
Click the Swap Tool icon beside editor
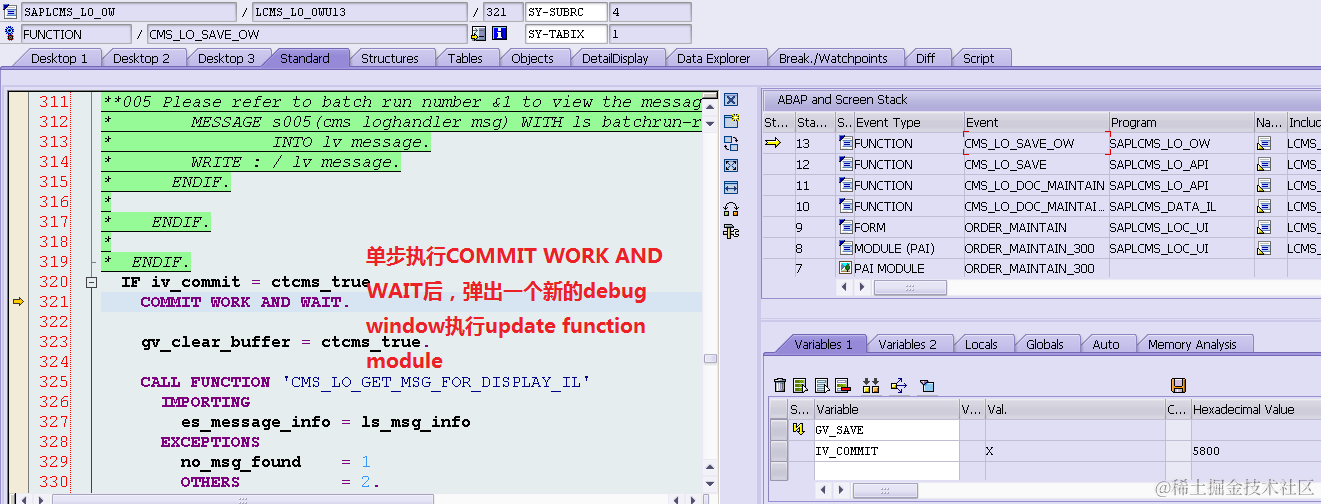(731, 143)
